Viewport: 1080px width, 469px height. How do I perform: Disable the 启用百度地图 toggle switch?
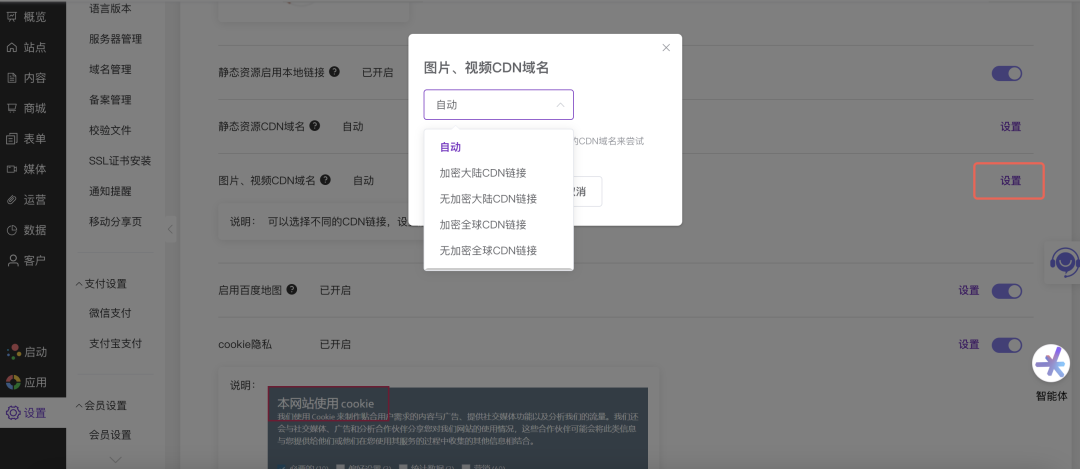pyautogui.click(x=1006, y=291)
